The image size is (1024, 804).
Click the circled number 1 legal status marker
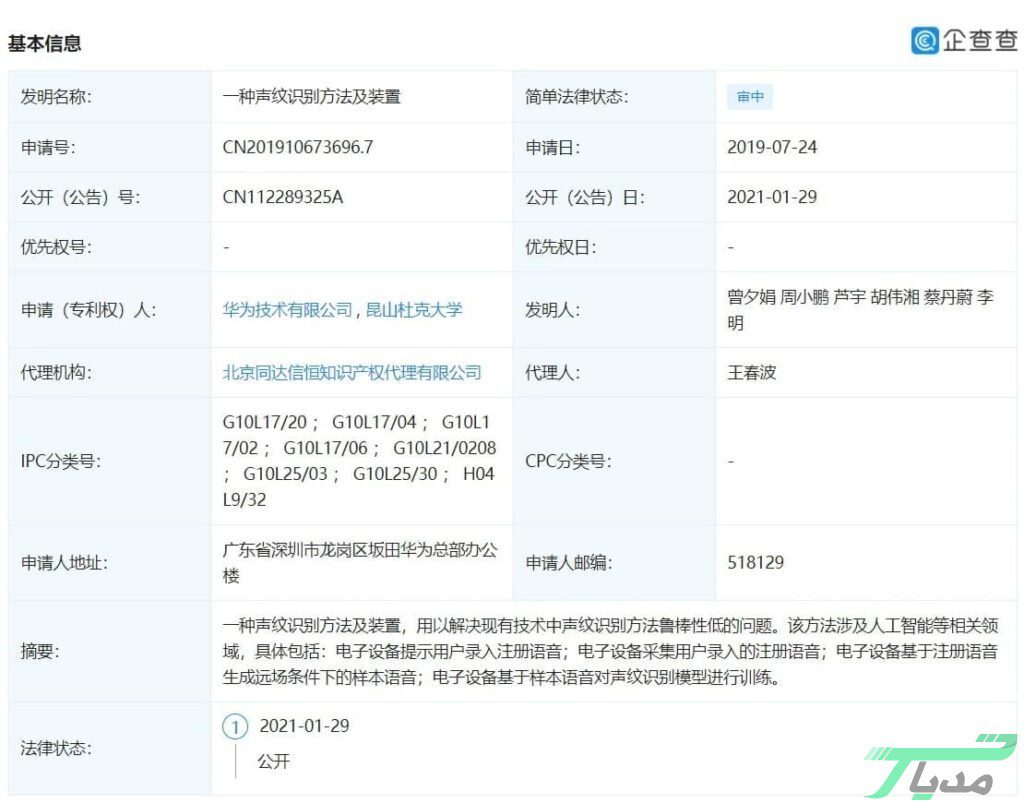[235, 727]
